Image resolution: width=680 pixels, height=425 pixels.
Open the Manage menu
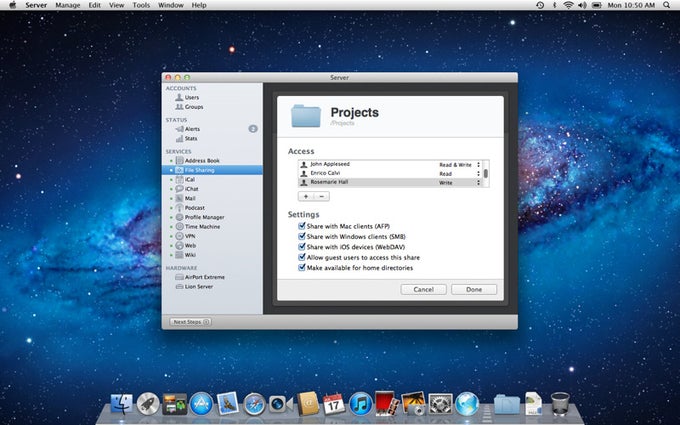(x=68, y=5)
